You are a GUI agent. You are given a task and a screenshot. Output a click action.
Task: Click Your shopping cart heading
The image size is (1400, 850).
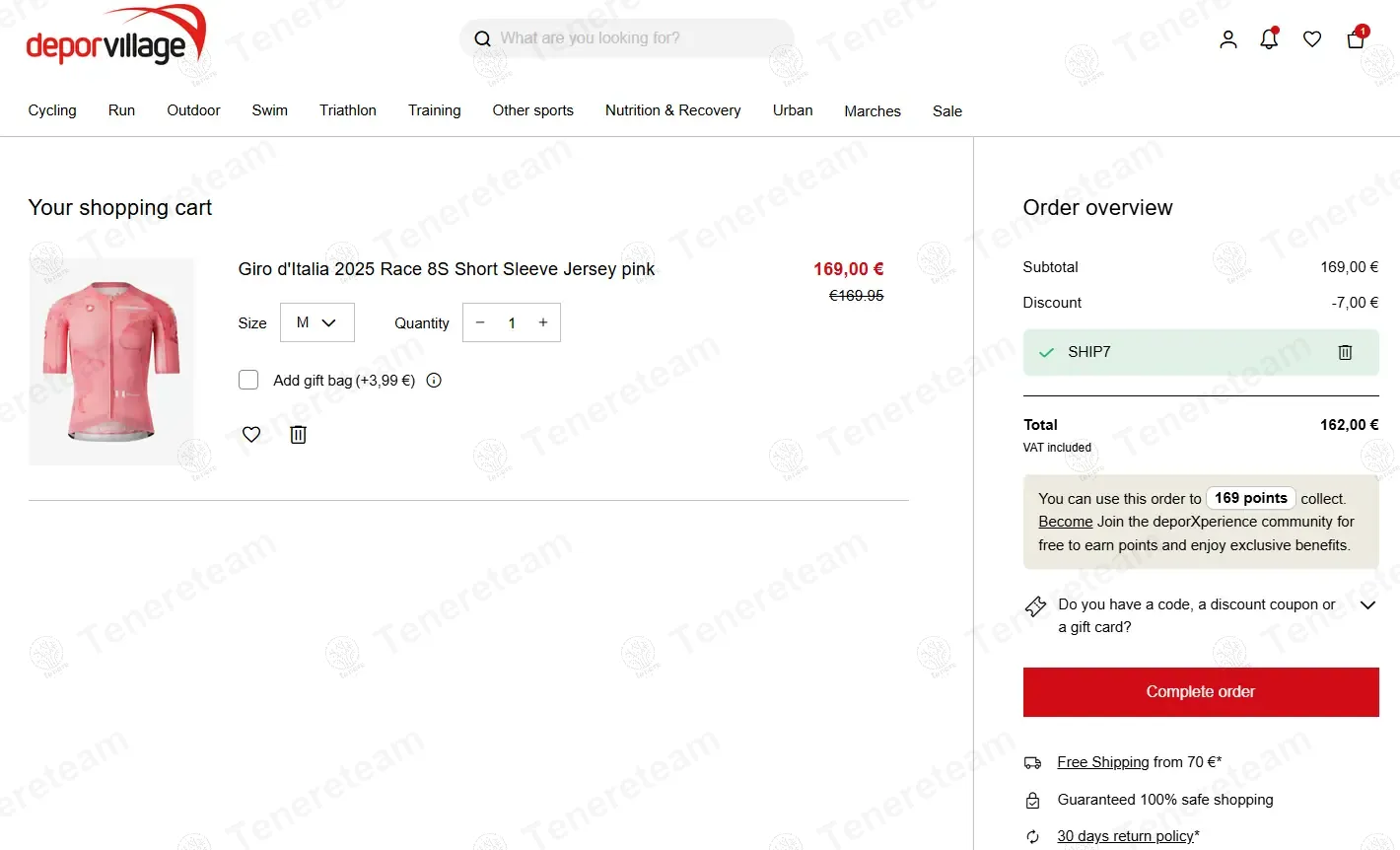click(120, 208)
